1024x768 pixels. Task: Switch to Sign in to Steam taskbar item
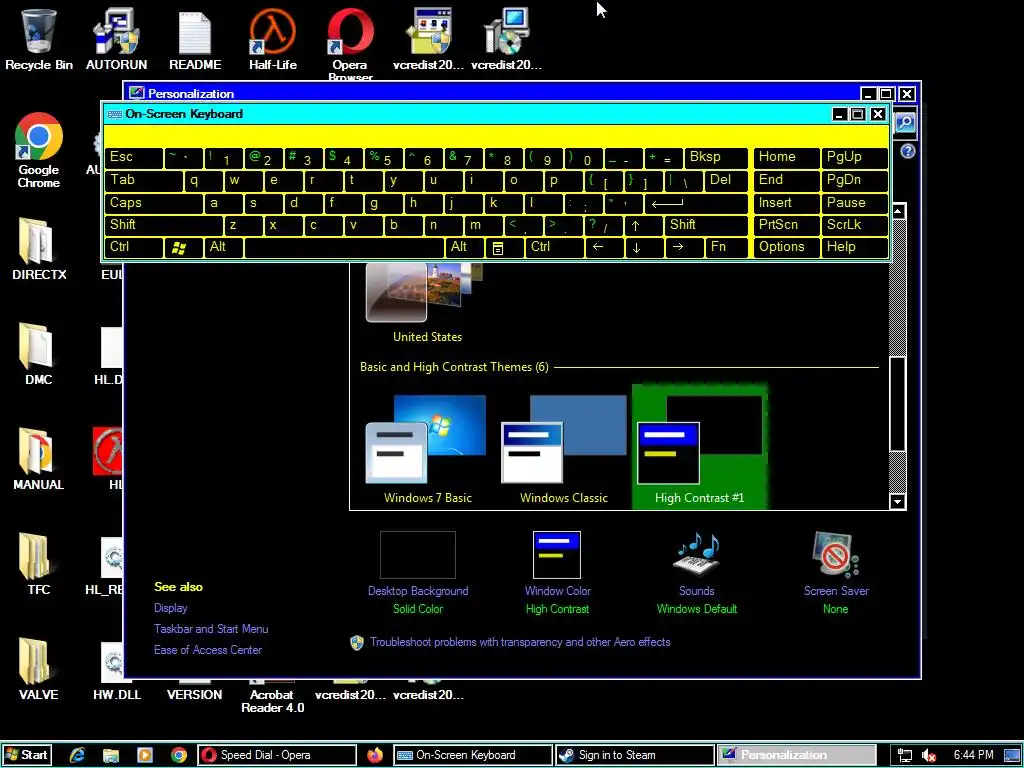tap(635, 755)
